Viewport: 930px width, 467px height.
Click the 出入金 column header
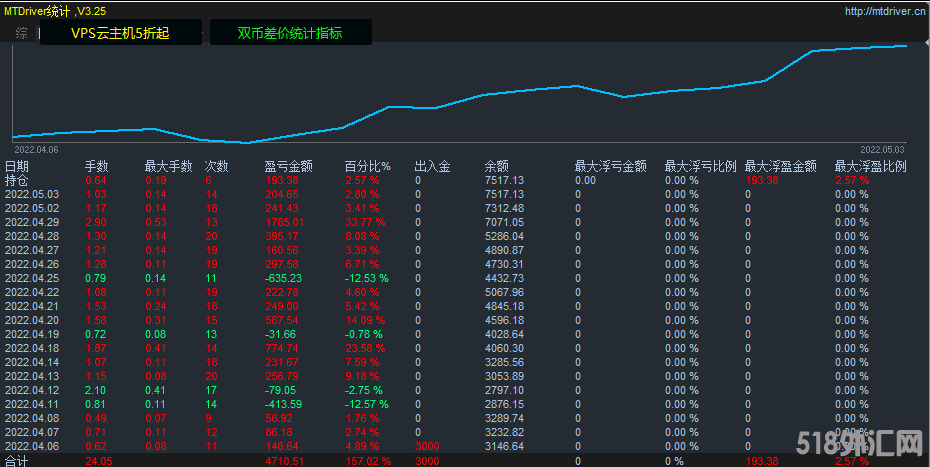click(433, 166)
